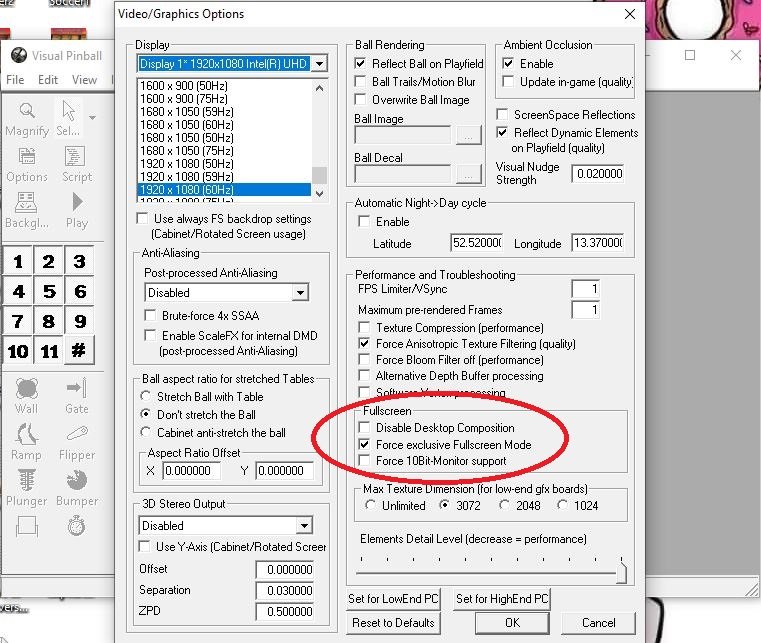Click the Latitude input field
The width and height of the screenshot is (761, 643).
(x=477, y=243)
